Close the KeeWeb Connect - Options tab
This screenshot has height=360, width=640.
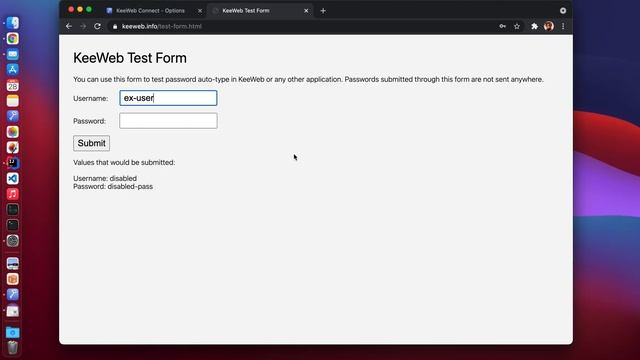coord(200,11)
